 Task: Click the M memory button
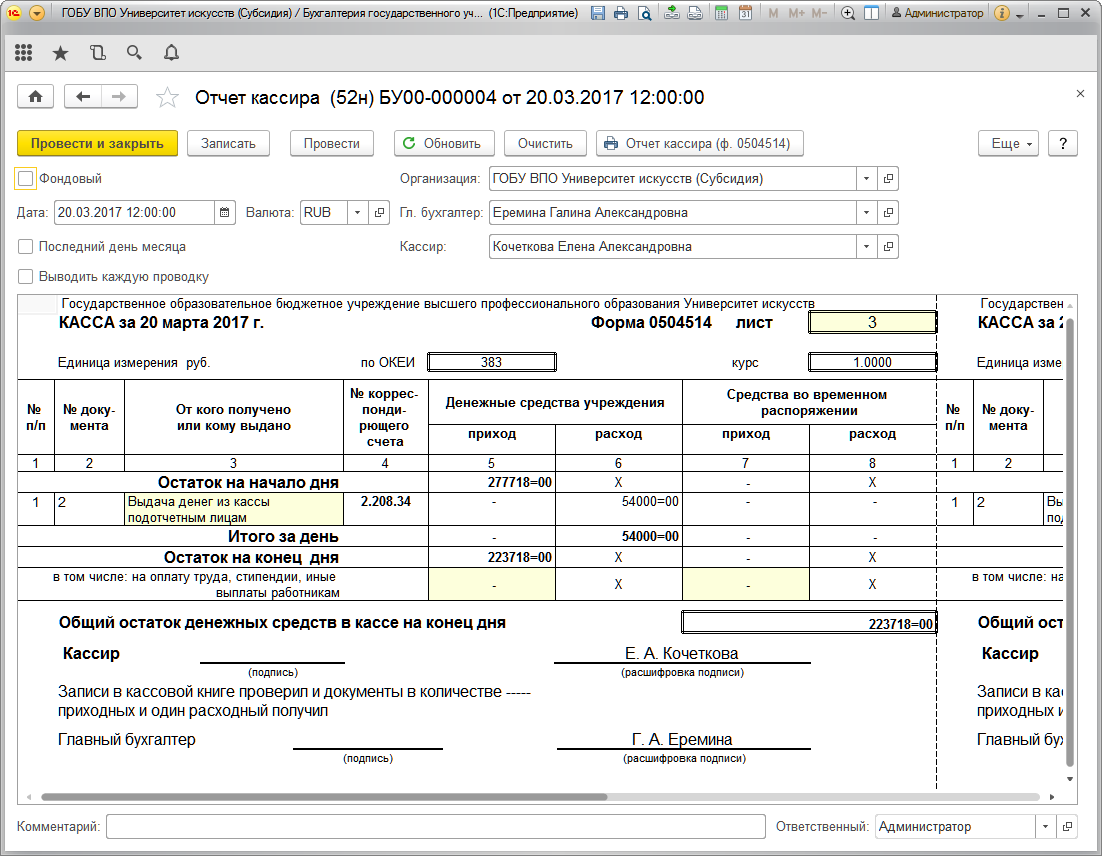[773, 13]
